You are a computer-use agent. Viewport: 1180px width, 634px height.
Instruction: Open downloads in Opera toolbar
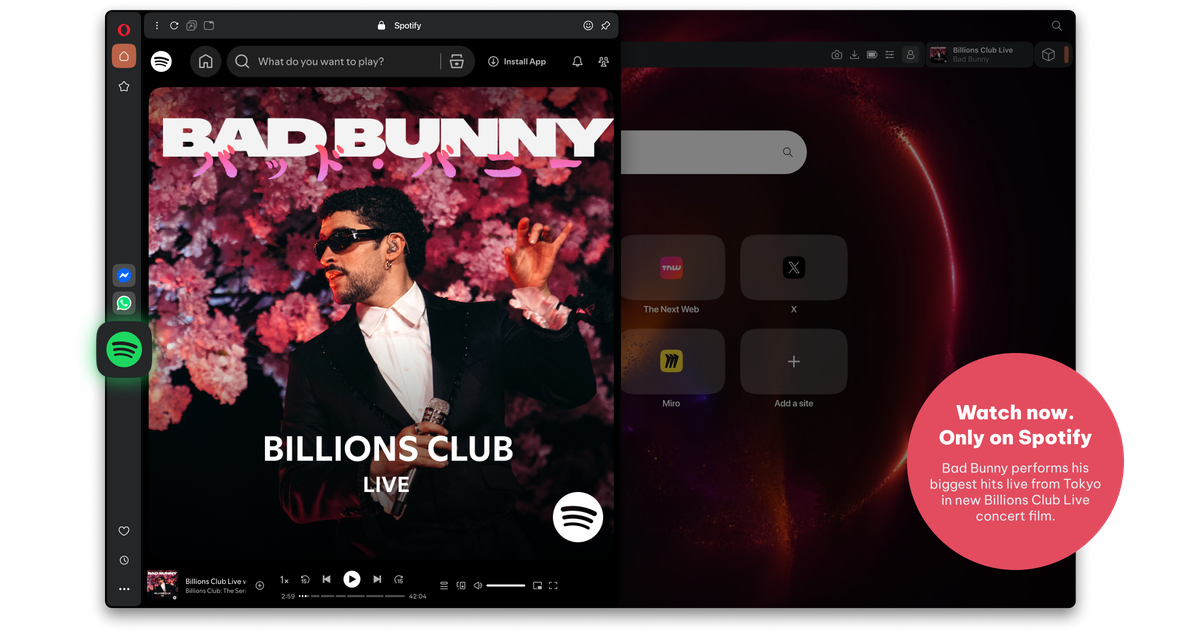pyautogui.click(x=854, y=55)
